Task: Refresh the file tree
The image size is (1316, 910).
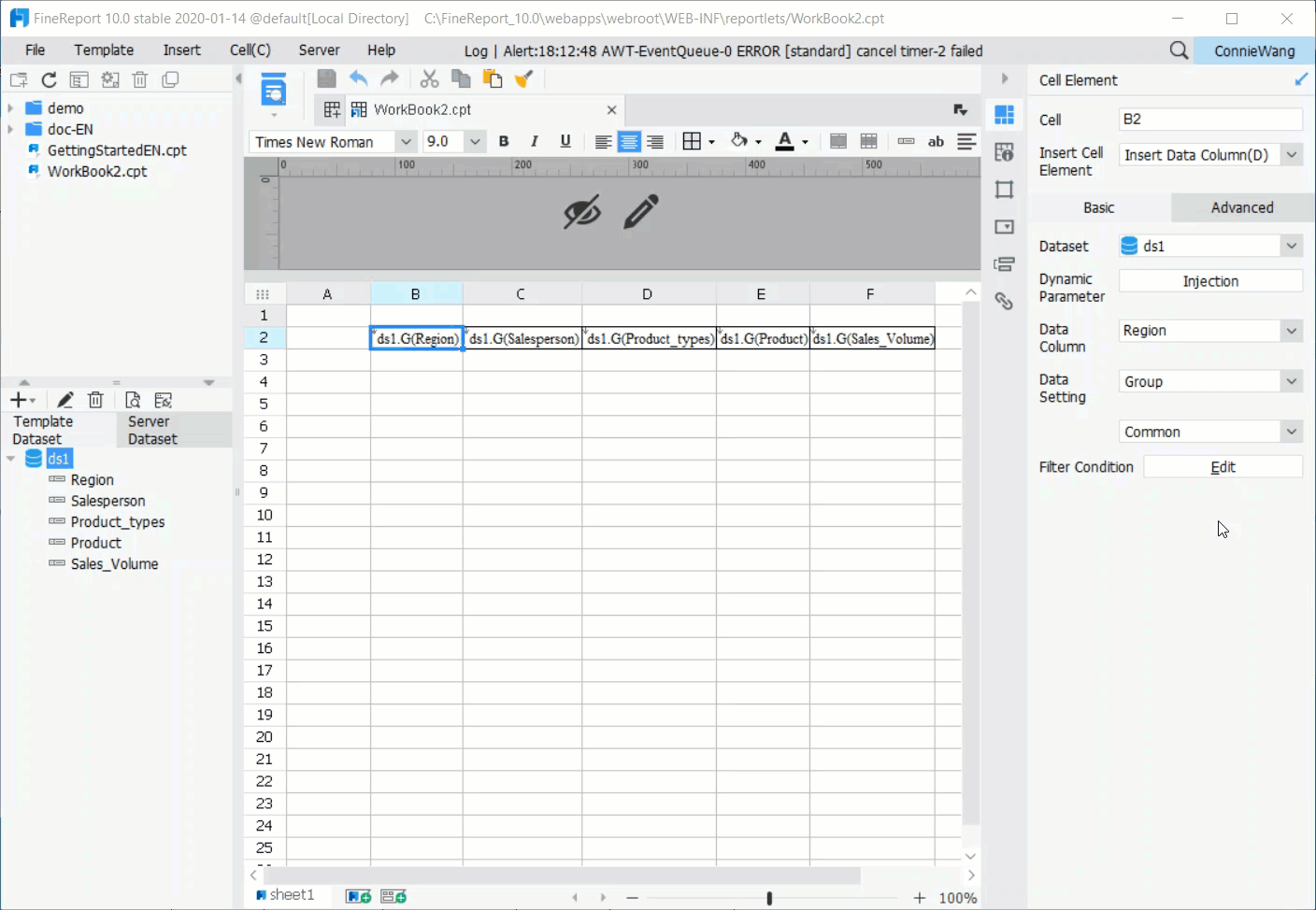Action: click(x=50, y=80)
